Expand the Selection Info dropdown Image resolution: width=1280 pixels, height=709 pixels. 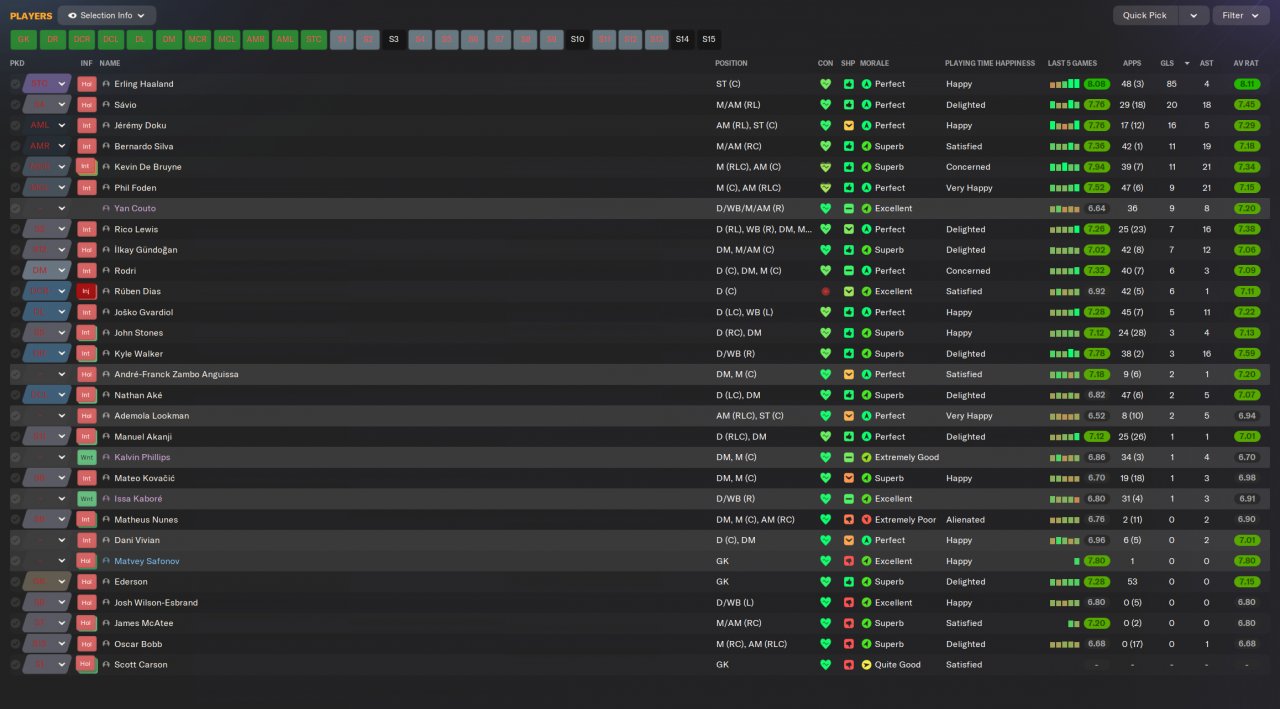[107, 15]
